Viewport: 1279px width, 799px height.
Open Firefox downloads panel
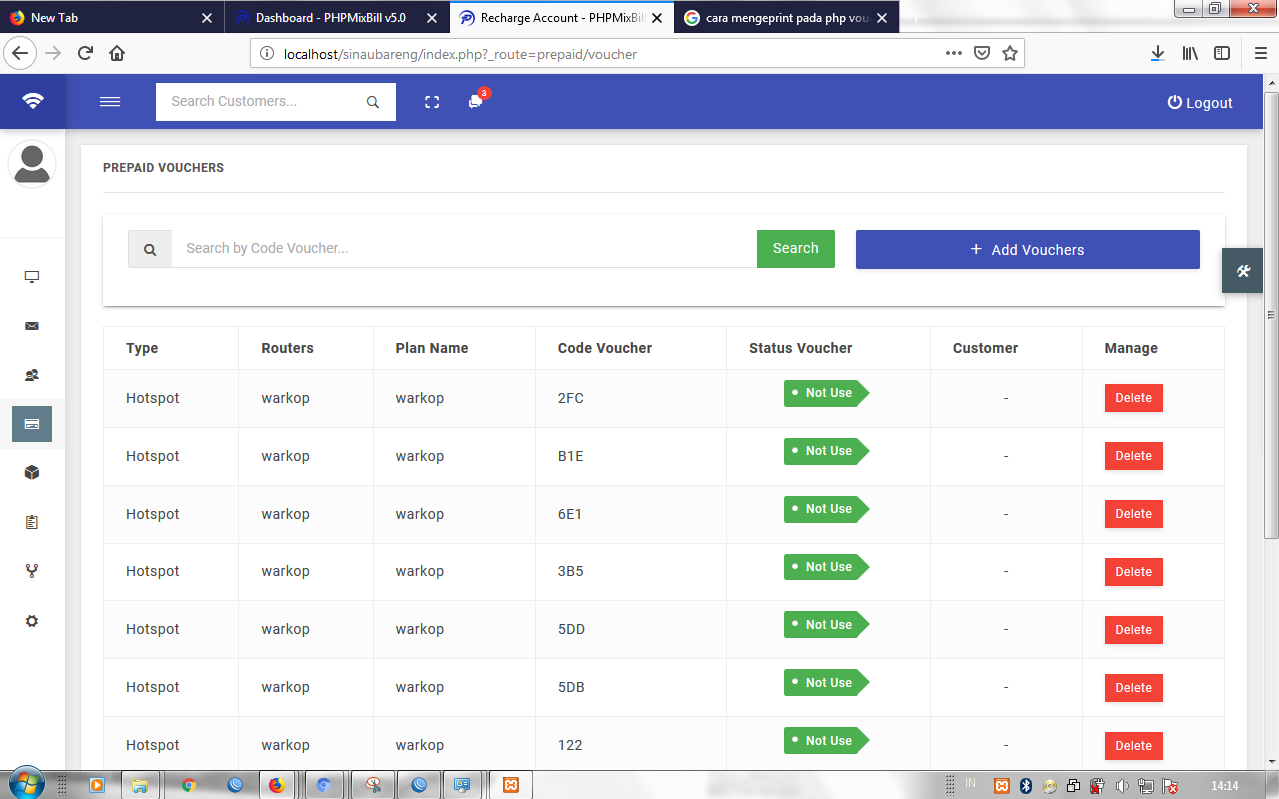point(1157,53)
